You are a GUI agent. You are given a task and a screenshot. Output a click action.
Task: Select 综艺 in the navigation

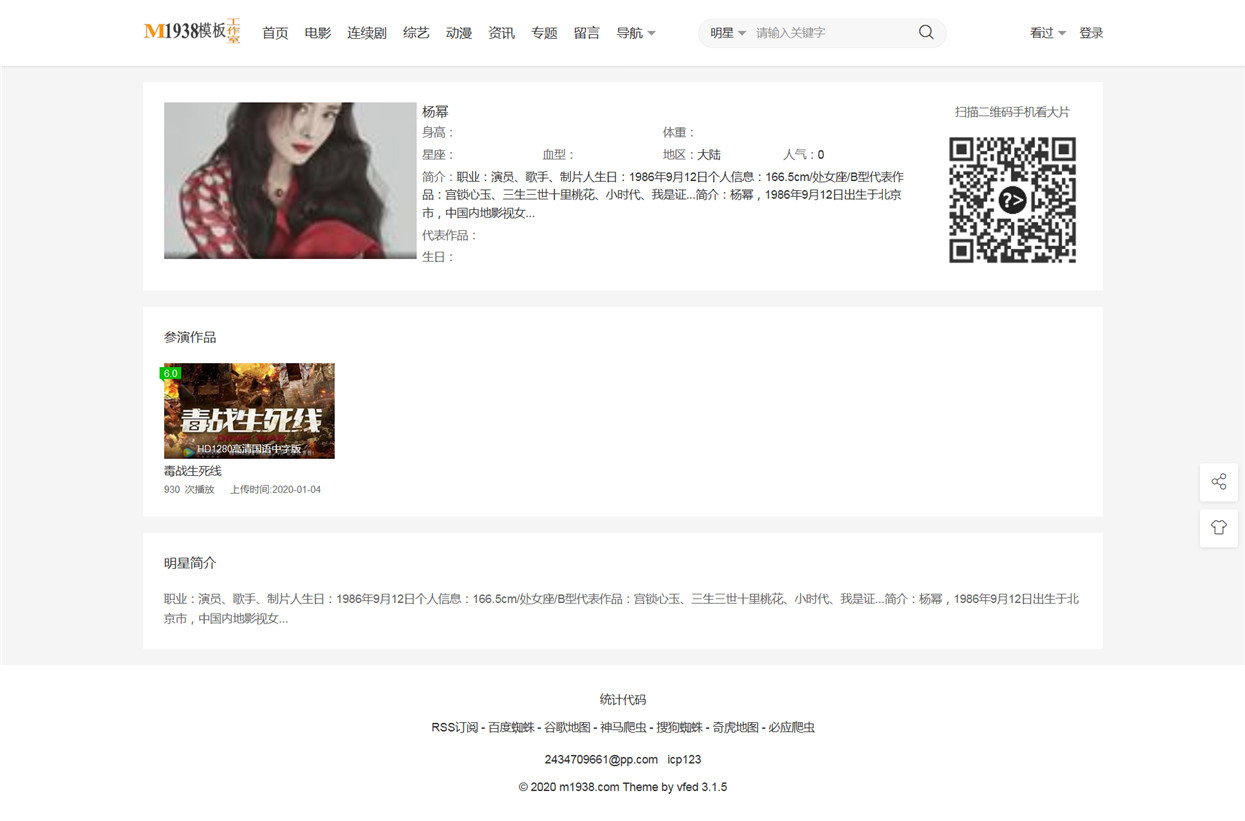[x=416, y=33]
